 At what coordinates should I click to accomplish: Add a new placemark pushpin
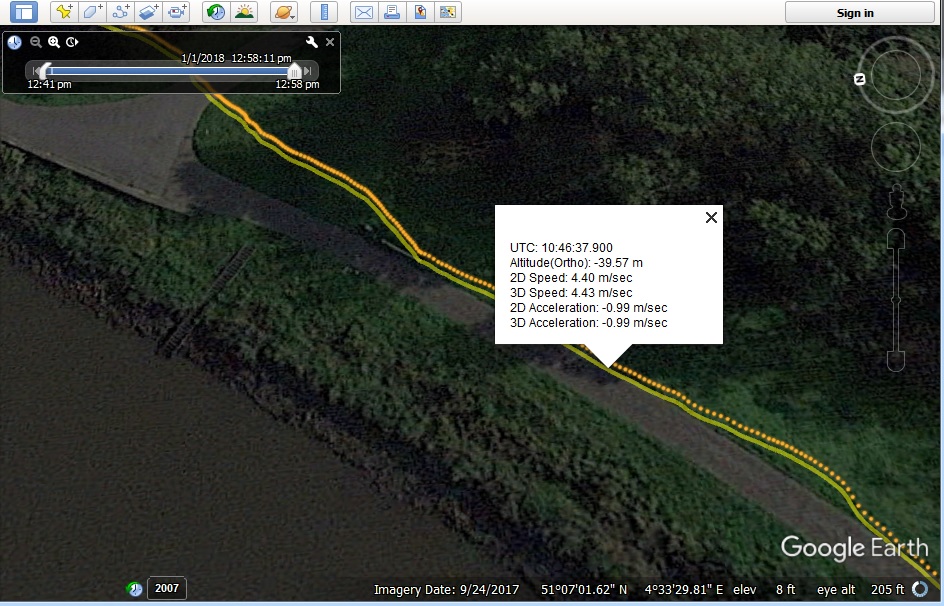pyautogui.click(x=64, y=12)
